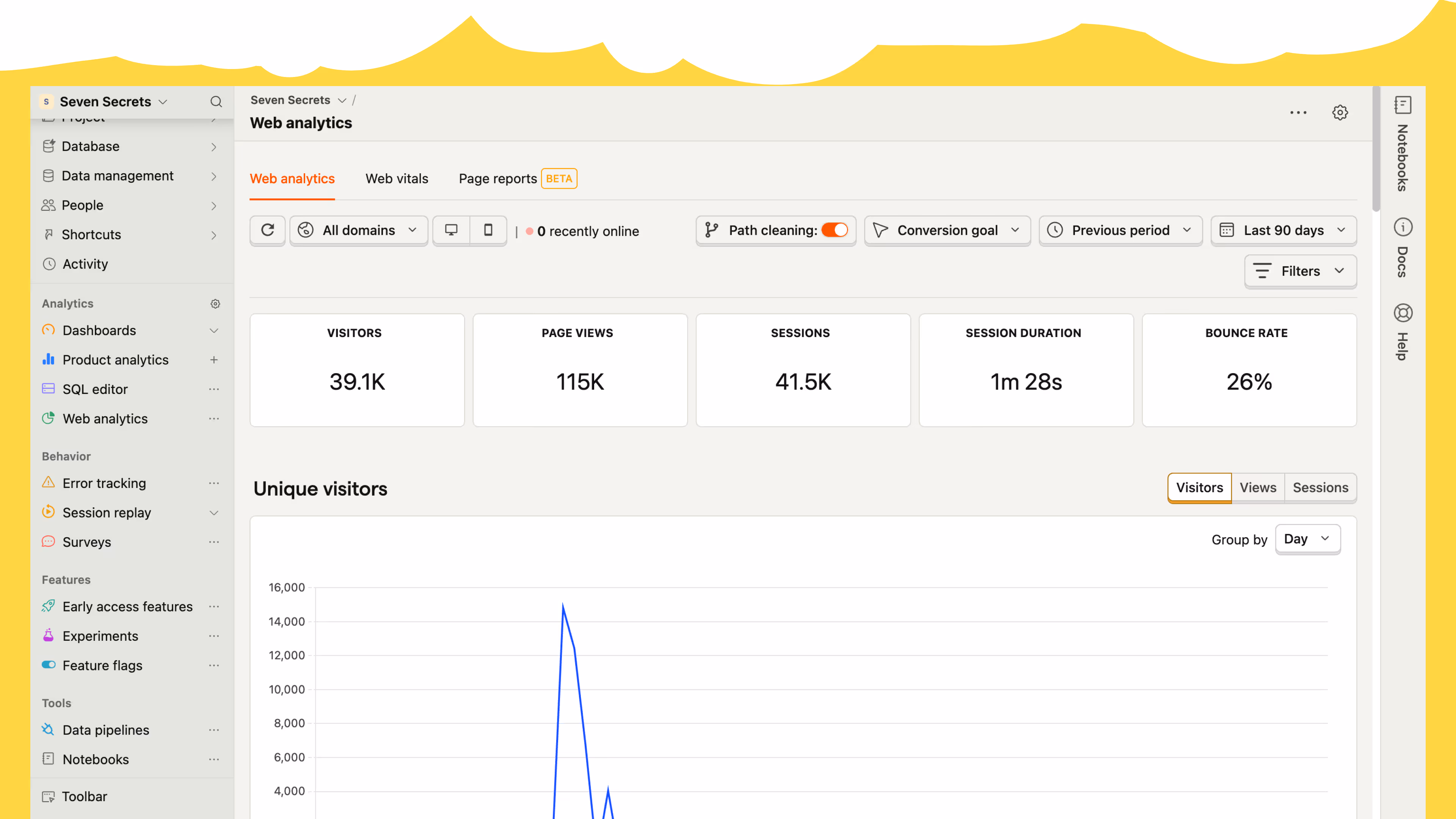Expand the Dashboards chevron
The width and height of the screenshot is (1456, 819).
pos(213,331)
